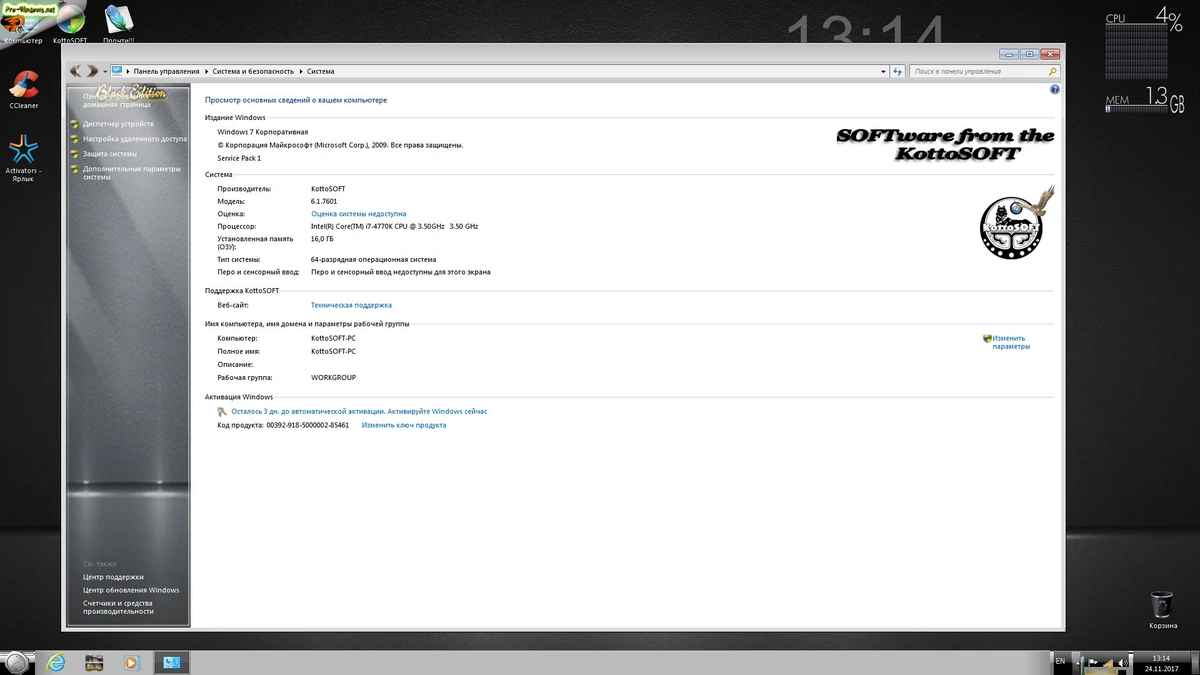Select the Панель управления breadcrumb
This screenshot has width=1200, height=675.
point(167,72)
